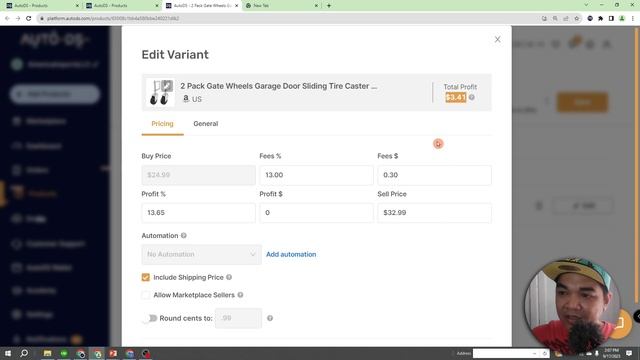Check Allow Marketplace Sellers

tap(146, 295)
